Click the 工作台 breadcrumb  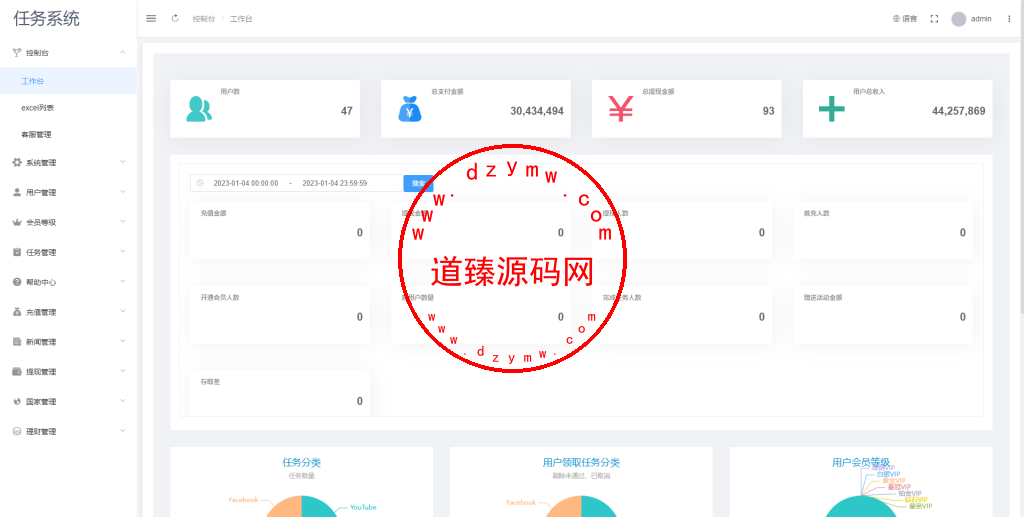click(x=241, y=19)
